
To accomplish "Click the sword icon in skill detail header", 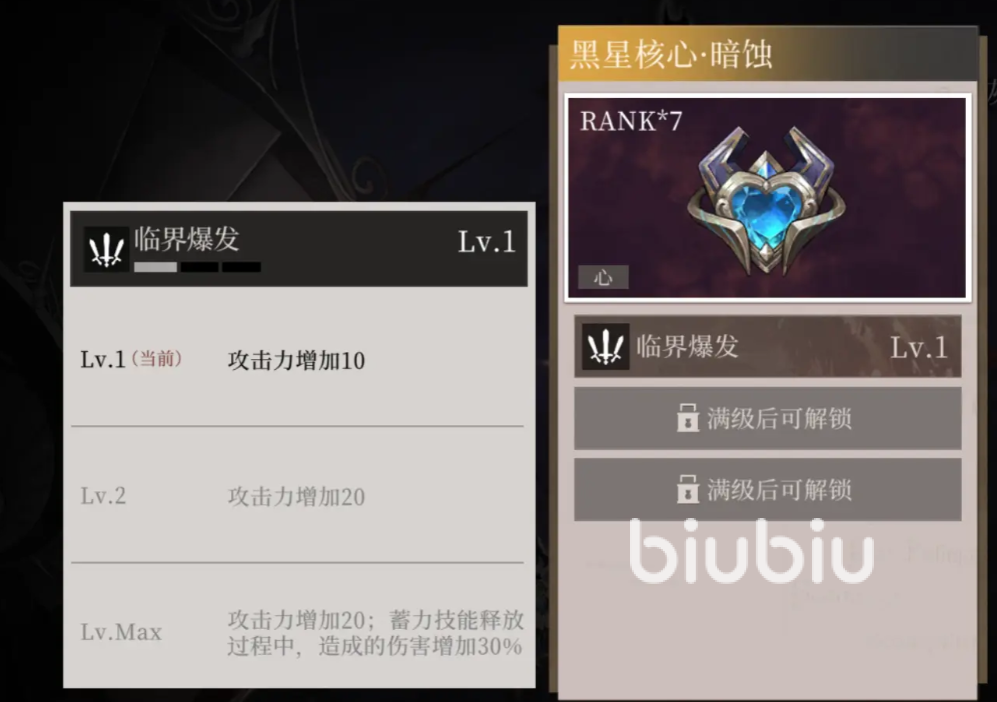I will 106,249.
